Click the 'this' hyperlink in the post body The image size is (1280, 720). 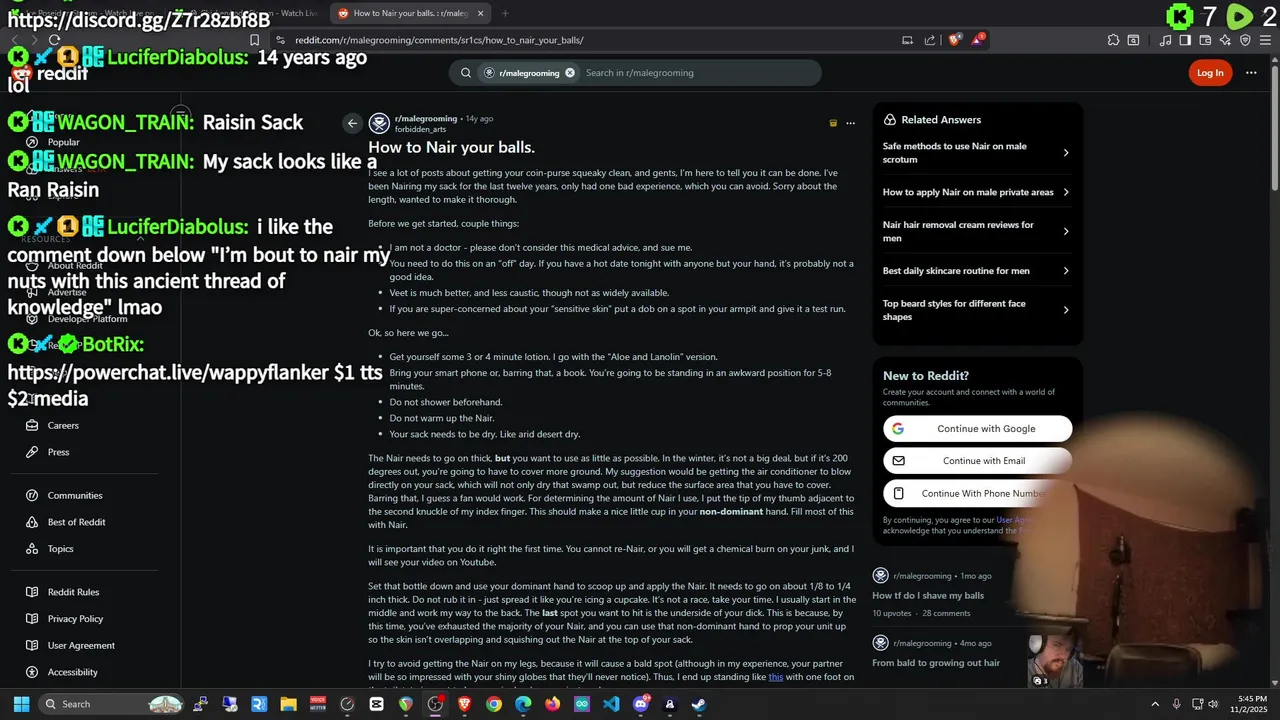(775, 677)
